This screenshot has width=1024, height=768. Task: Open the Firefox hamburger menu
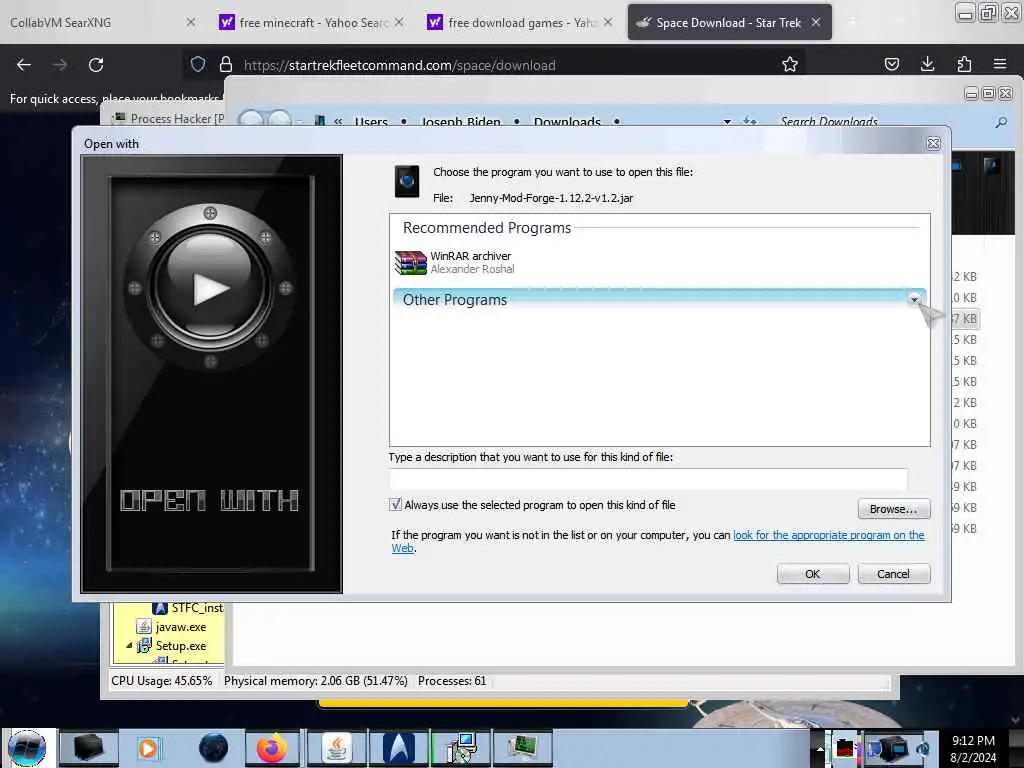click(1000, 64)
